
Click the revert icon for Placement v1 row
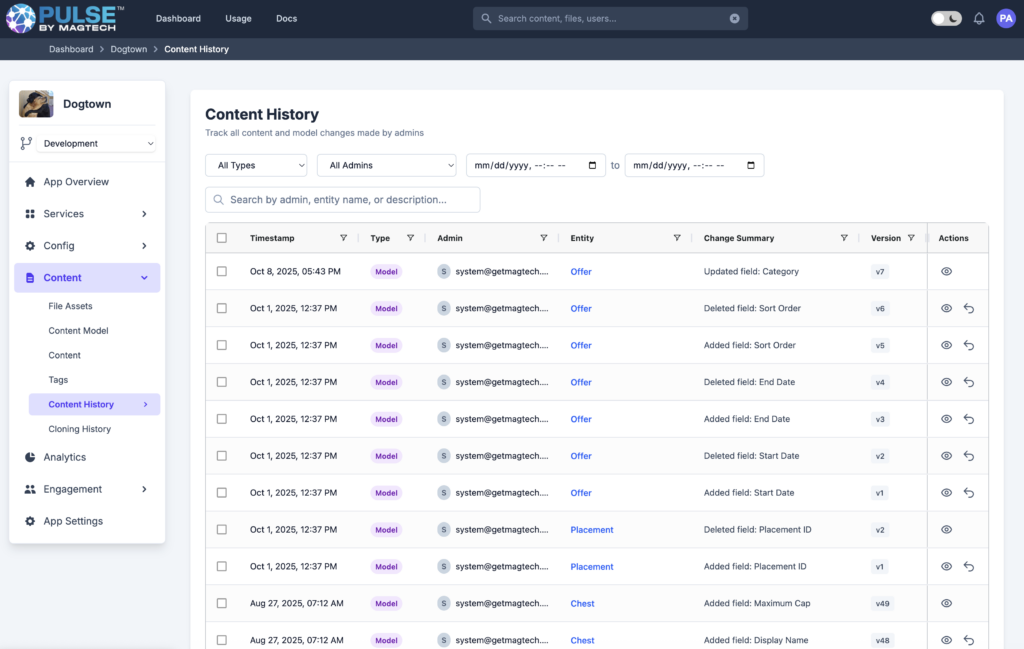click(x=969, y=567)
